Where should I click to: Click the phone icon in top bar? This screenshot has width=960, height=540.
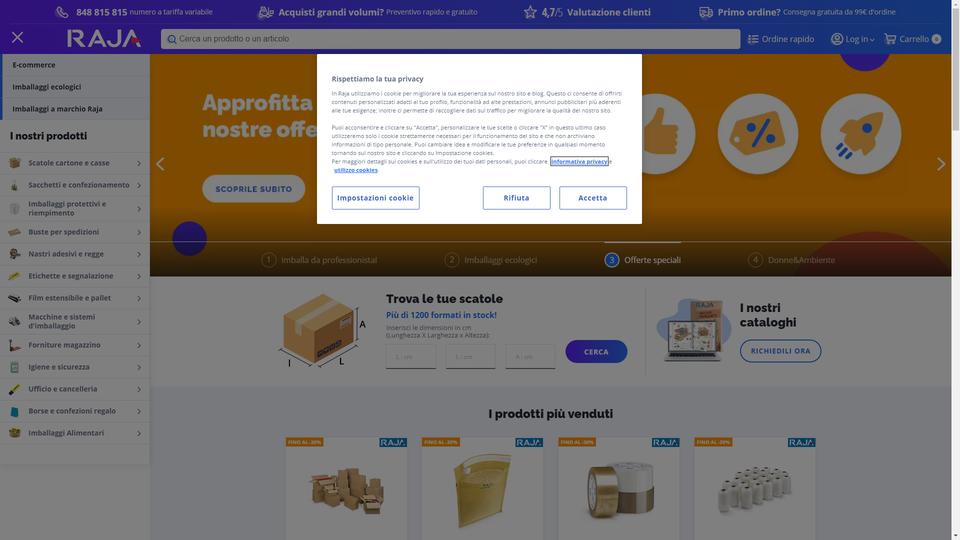62,12
